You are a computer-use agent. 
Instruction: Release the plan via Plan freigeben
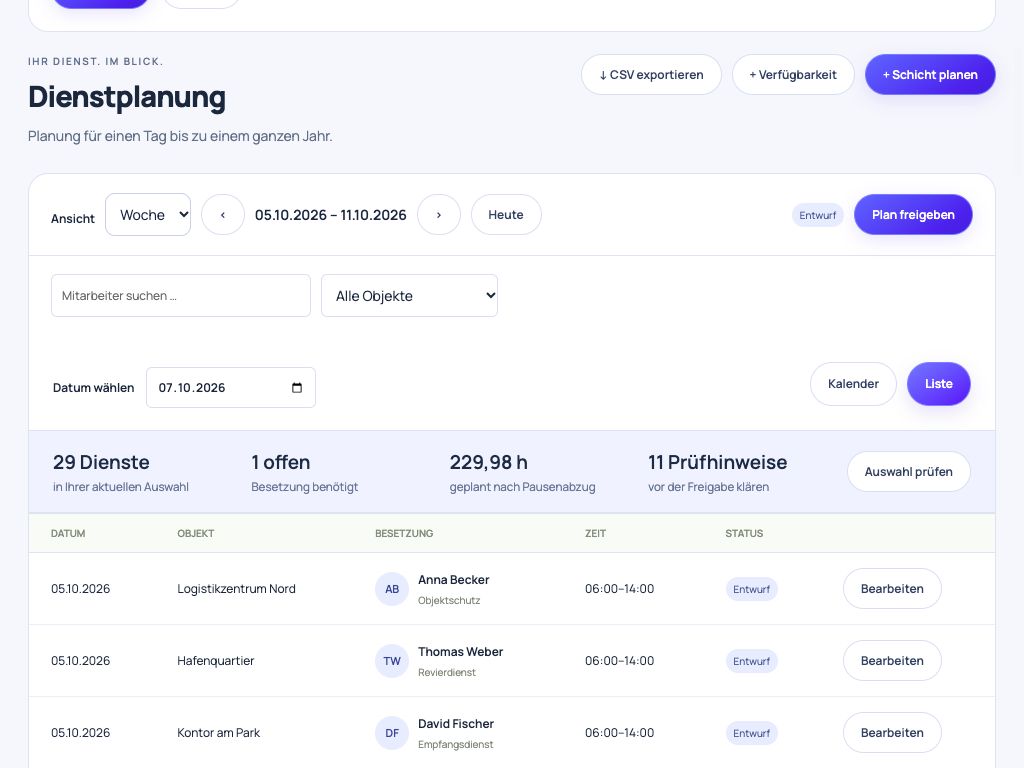pos(913,215)
